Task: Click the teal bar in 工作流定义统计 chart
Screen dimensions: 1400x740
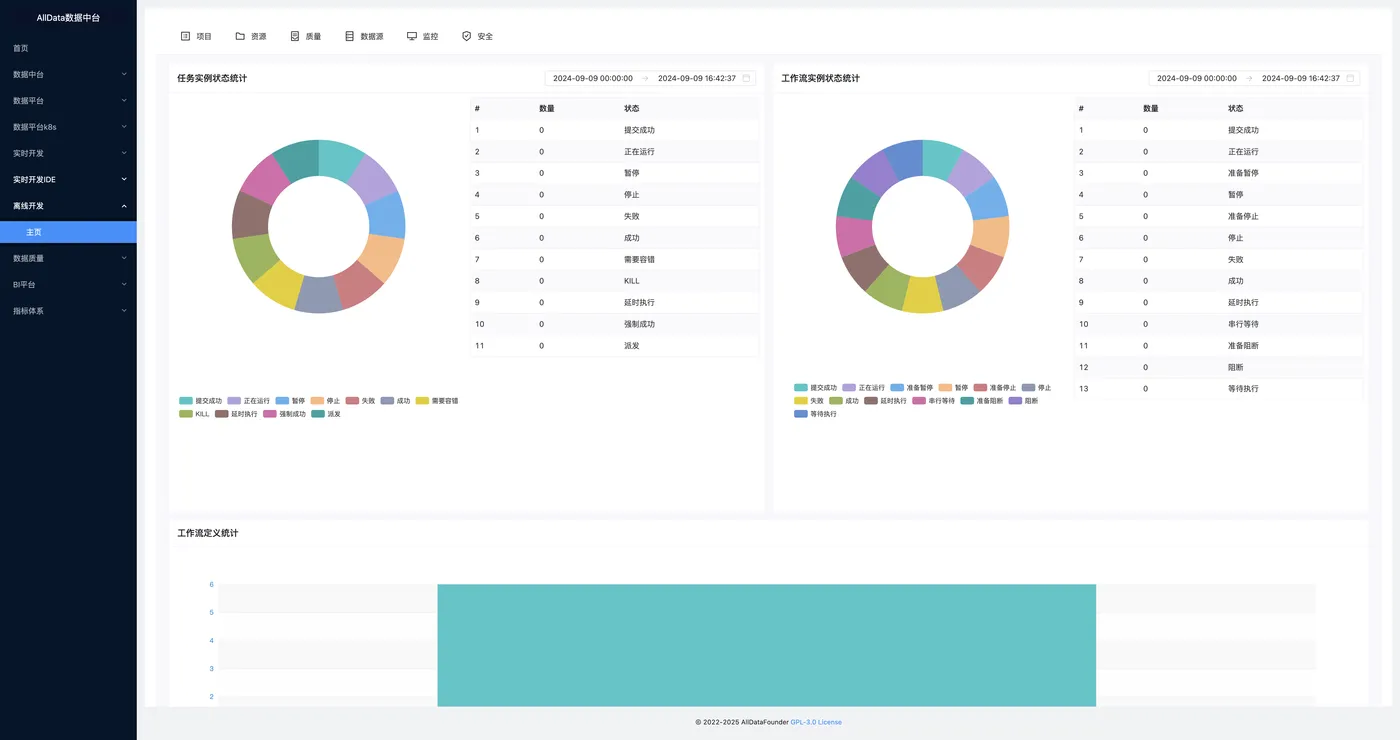Action: (x=766, y=645)
